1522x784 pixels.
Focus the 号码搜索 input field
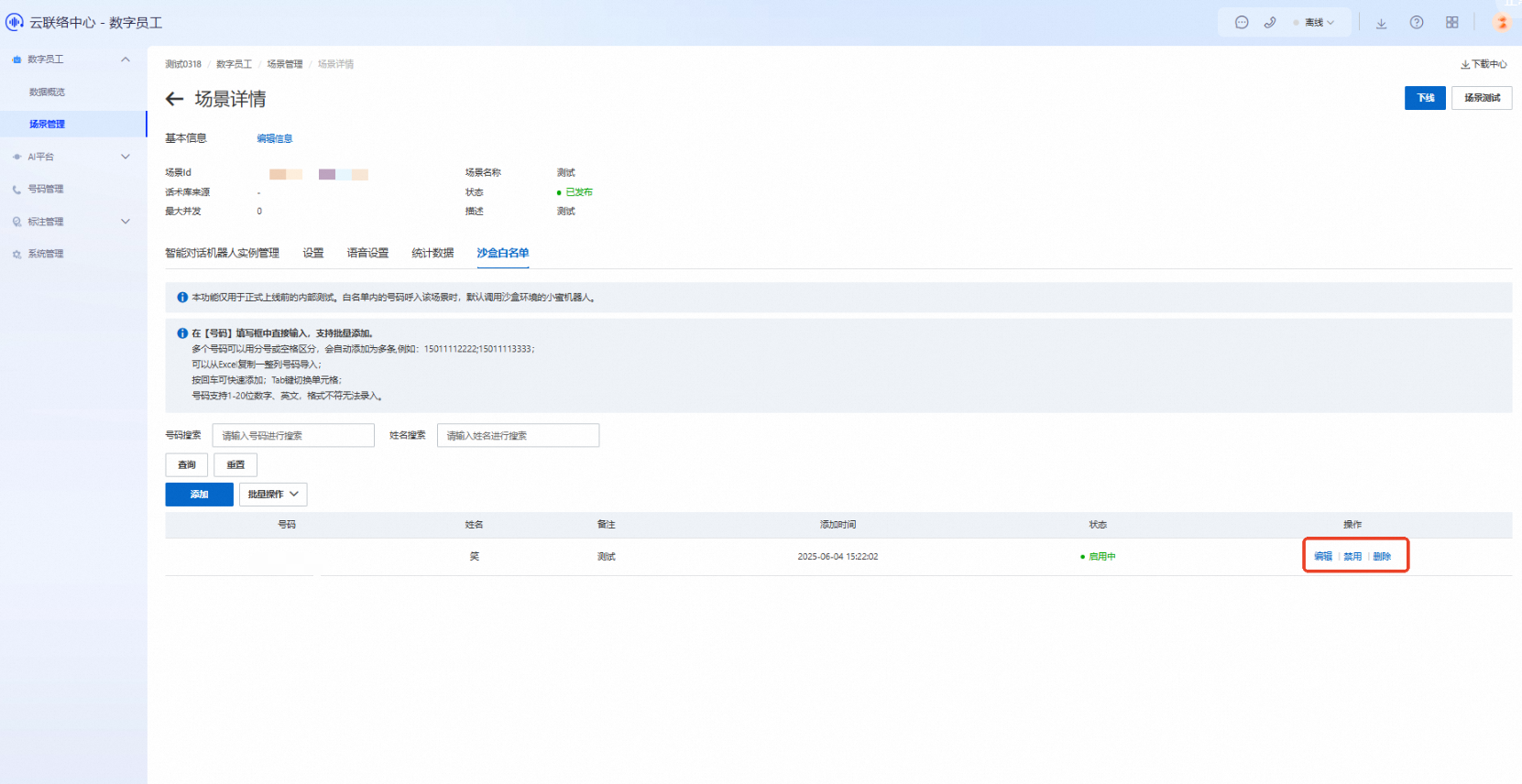click(293, 435)
